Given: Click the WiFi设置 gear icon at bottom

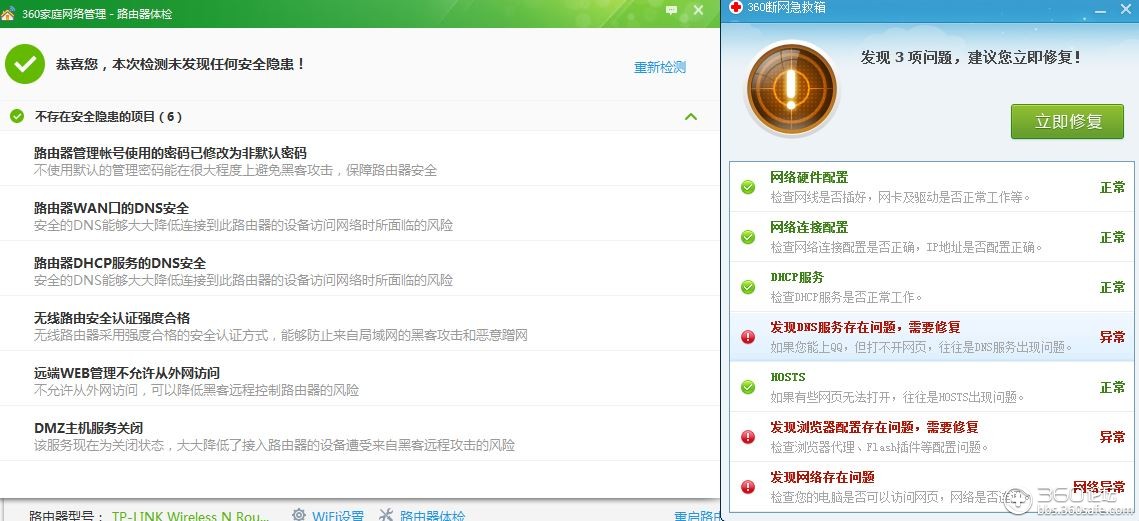Looking at the screenshot, I should 299,514.
